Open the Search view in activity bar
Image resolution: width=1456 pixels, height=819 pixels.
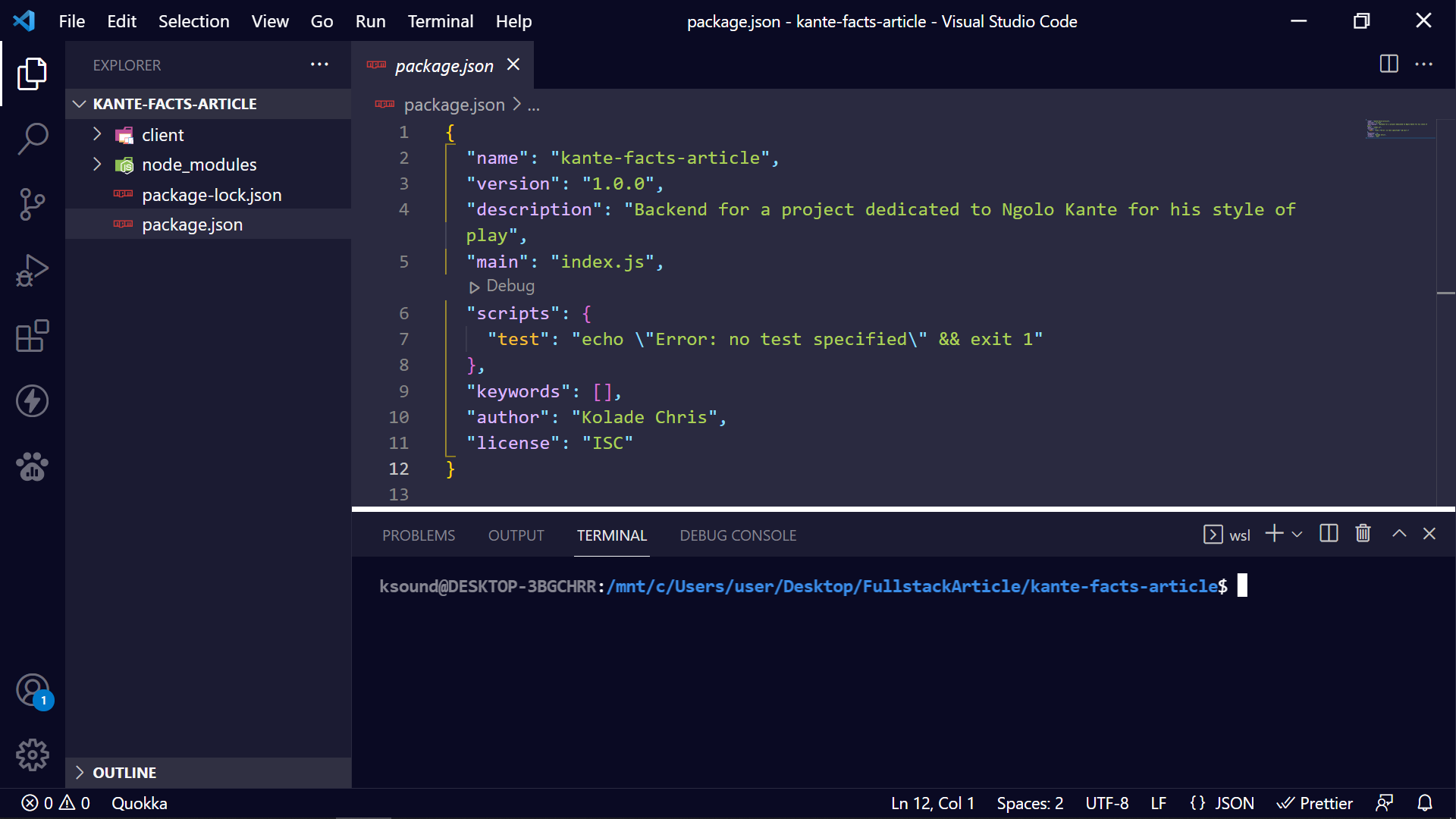click(x=33, y=139)
